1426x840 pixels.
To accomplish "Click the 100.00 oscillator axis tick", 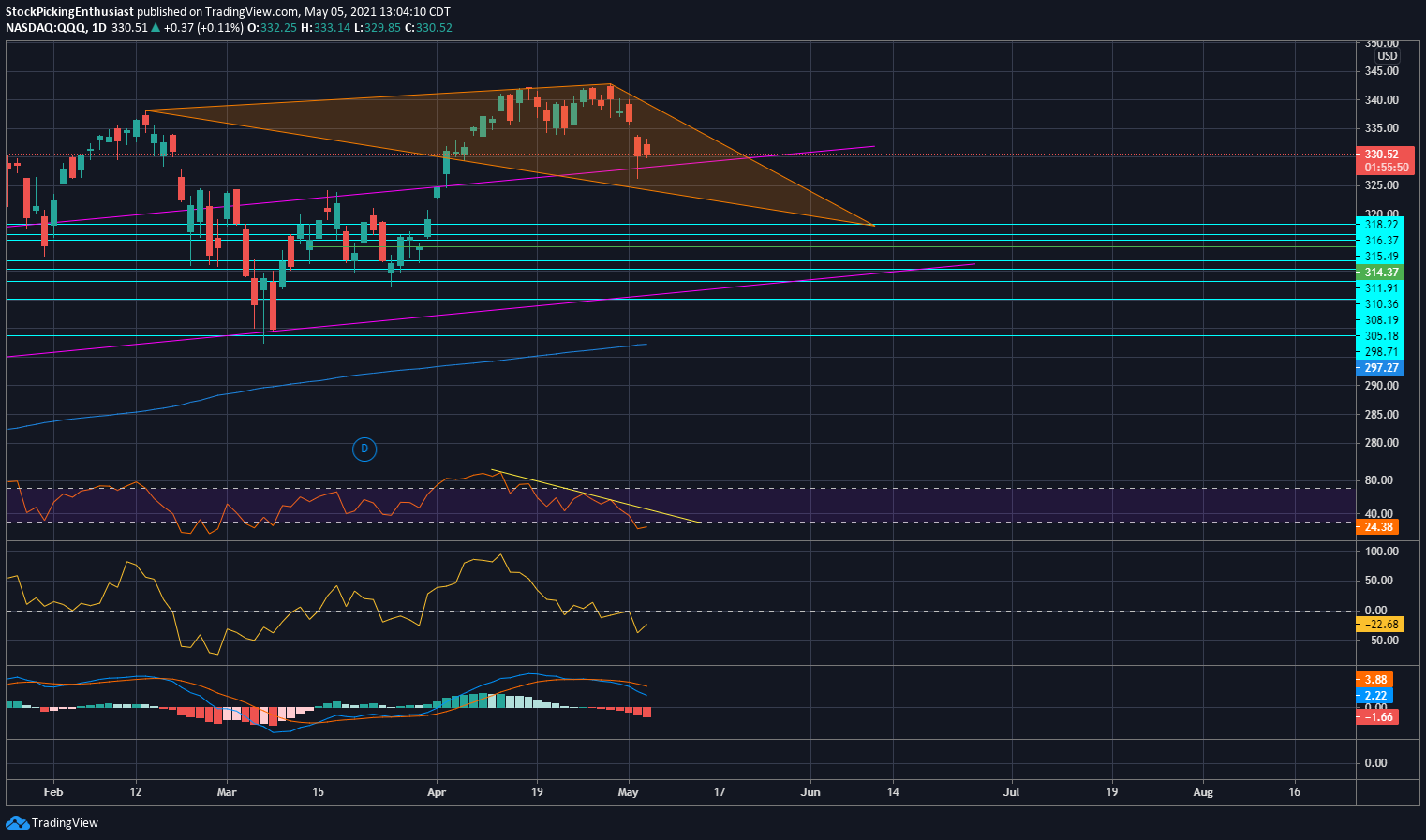I will (1382, 552).
